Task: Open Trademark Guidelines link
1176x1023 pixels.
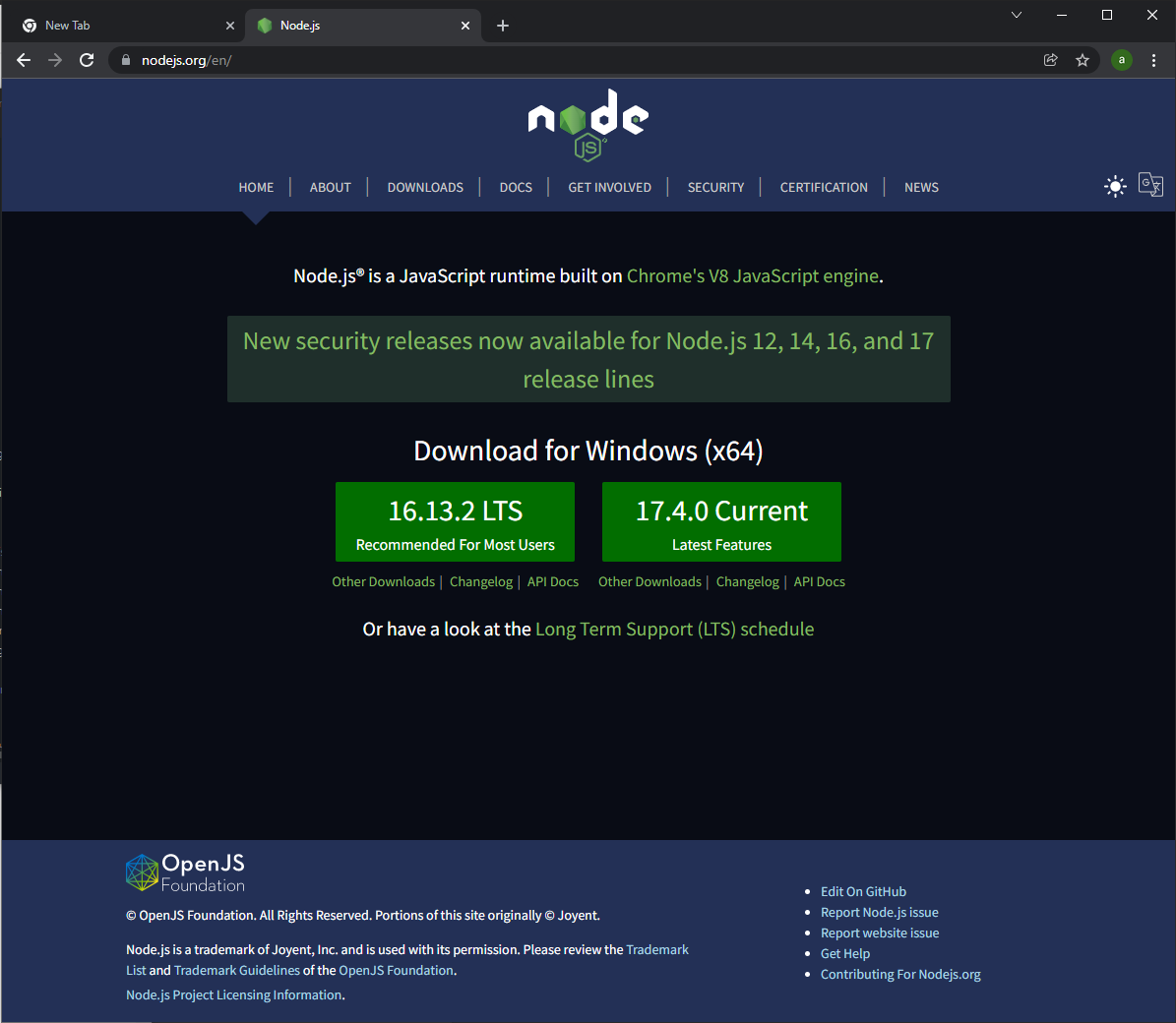Action: pyautogui.click(x=237, y=970)
